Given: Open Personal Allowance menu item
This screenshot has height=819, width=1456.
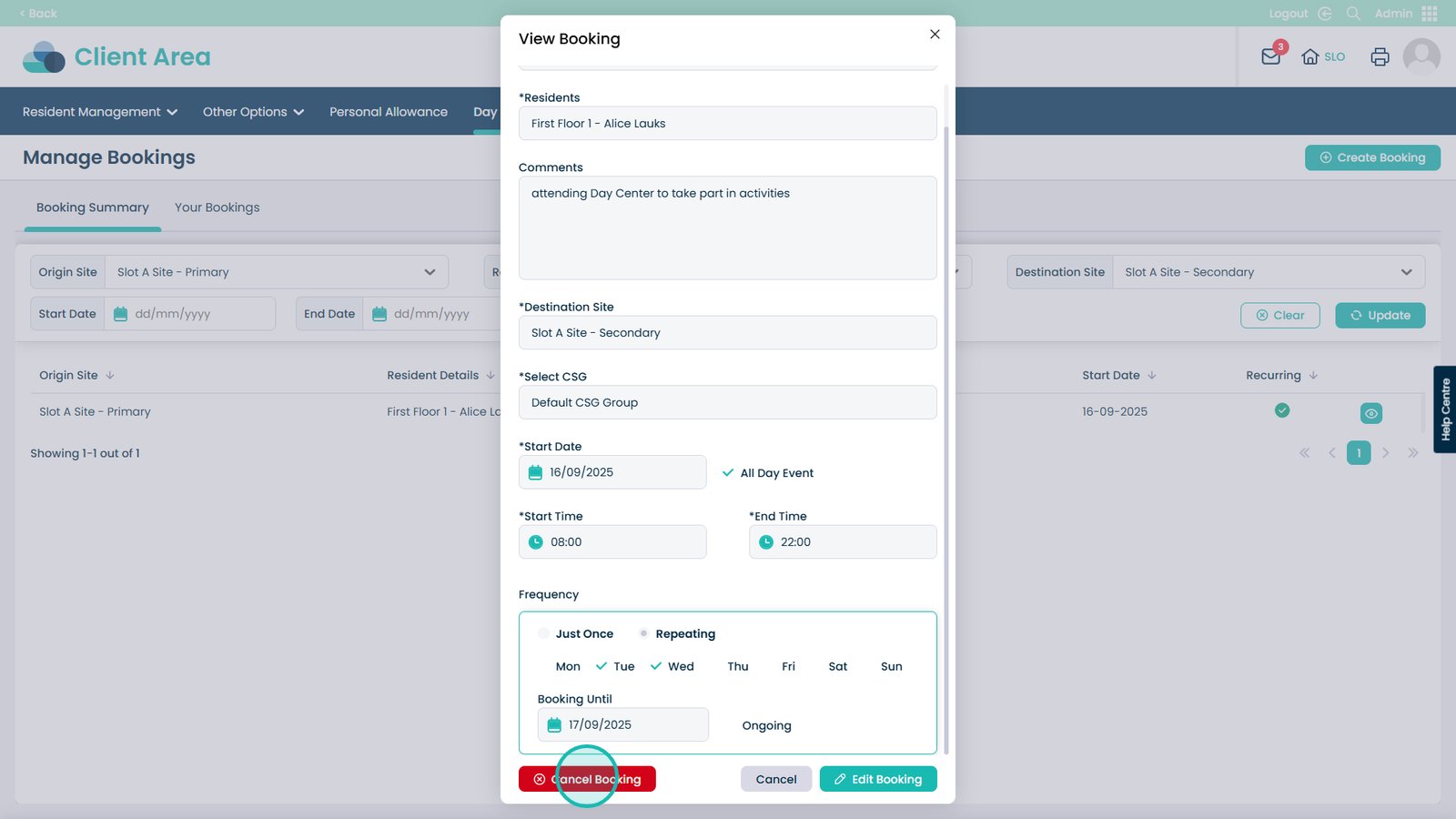Looking at the screenshot, I should coord(389,112).
